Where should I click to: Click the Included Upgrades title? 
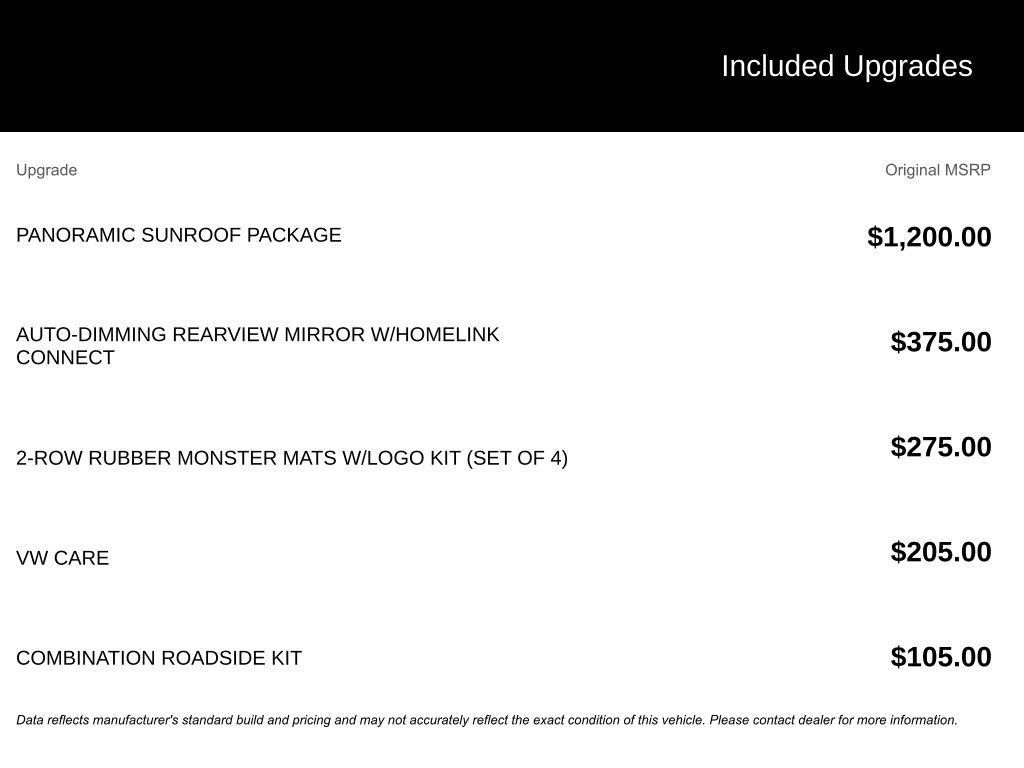click(x=846, y=66)
